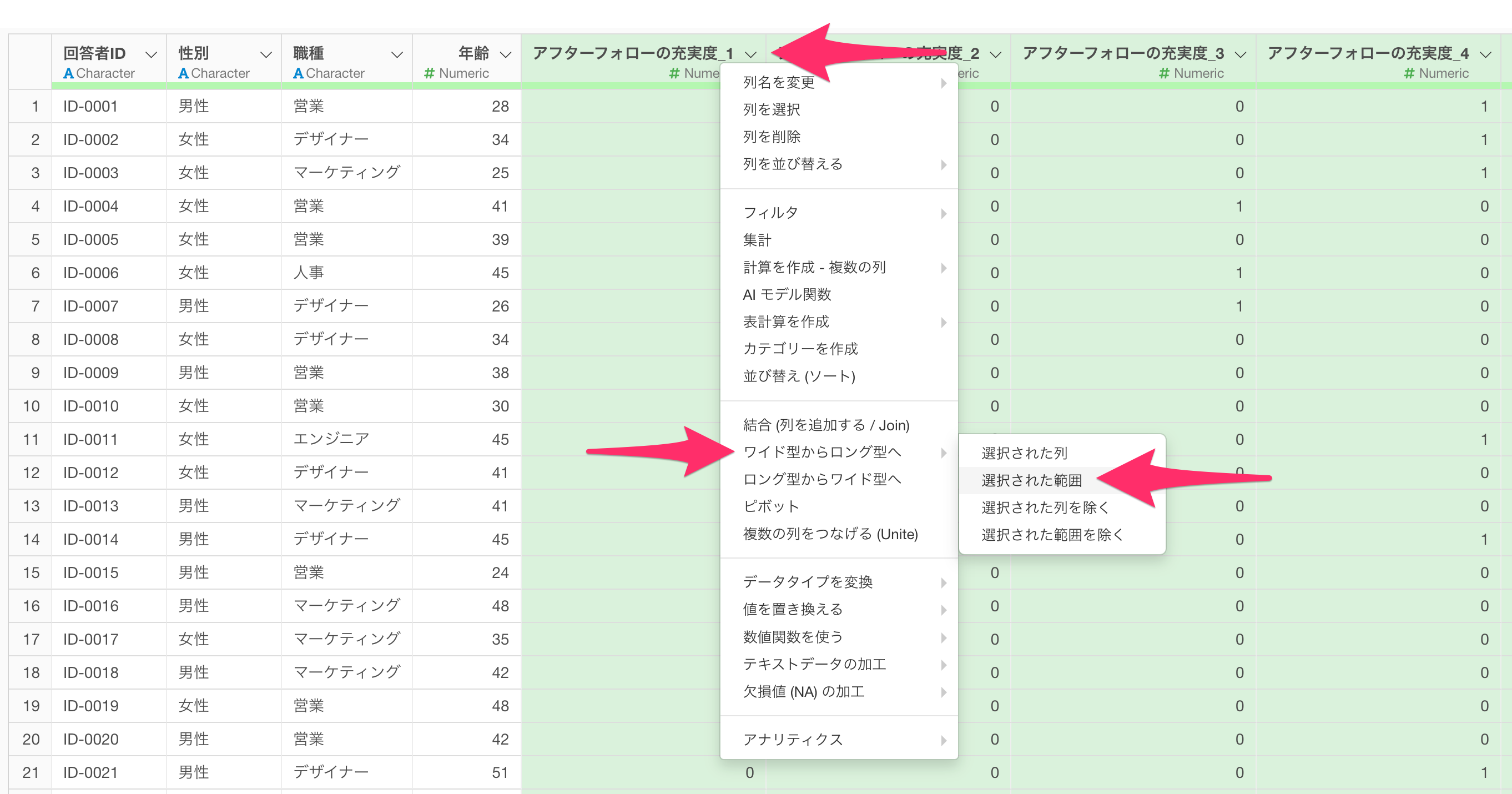Click Numeric hash icon under アフターフォローの充実度_4
The width and height of the screenshot is (1512, 794).
tap(1409, 73)
